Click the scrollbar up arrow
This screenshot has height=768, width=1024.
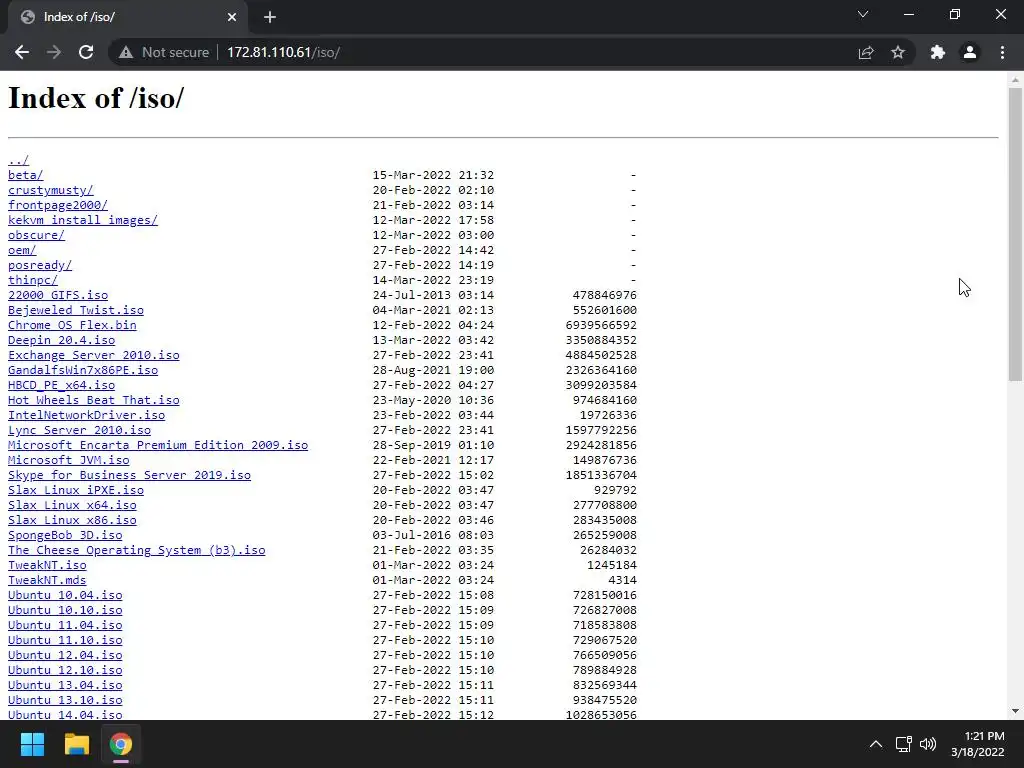click(x=1015, y=80)
